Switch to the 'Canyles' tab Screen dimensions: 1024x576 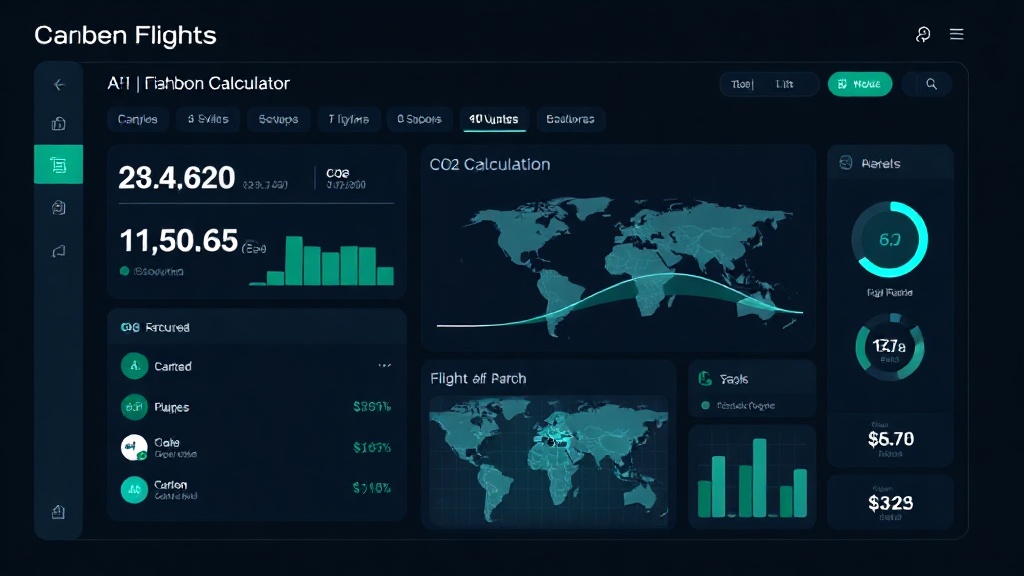[x=138, y=120]
